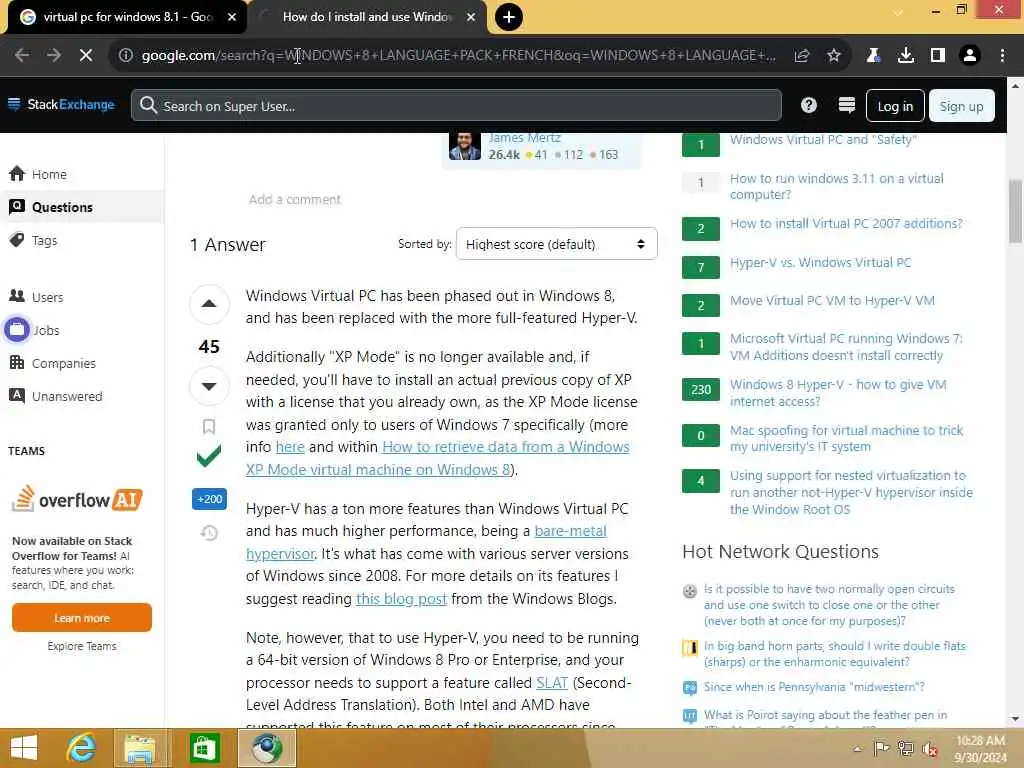Click the page vertical scrollbar thumb

point(1015,210)
